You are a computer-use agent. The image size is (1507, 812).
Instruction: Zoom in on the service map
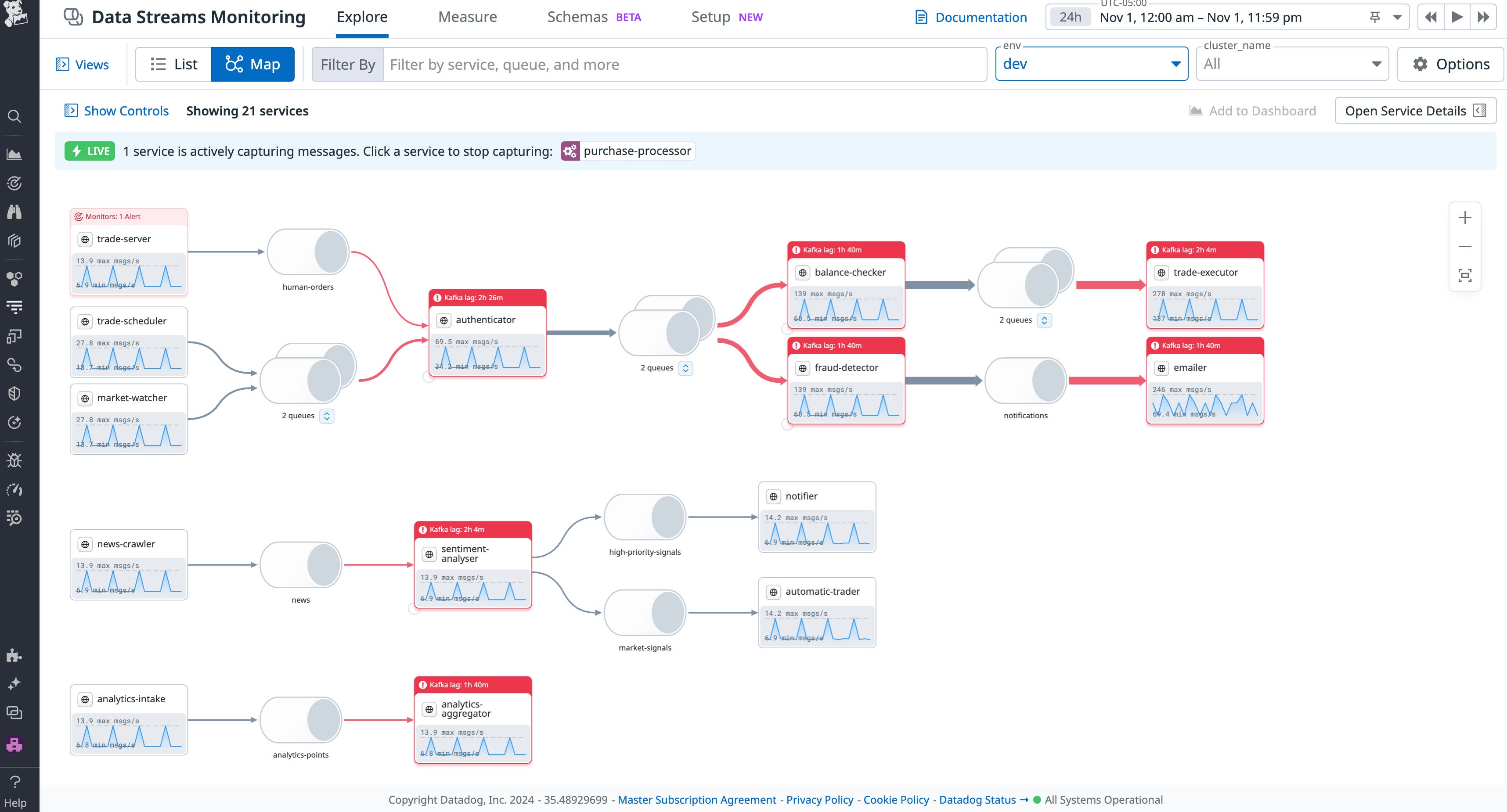(1465, 217)
